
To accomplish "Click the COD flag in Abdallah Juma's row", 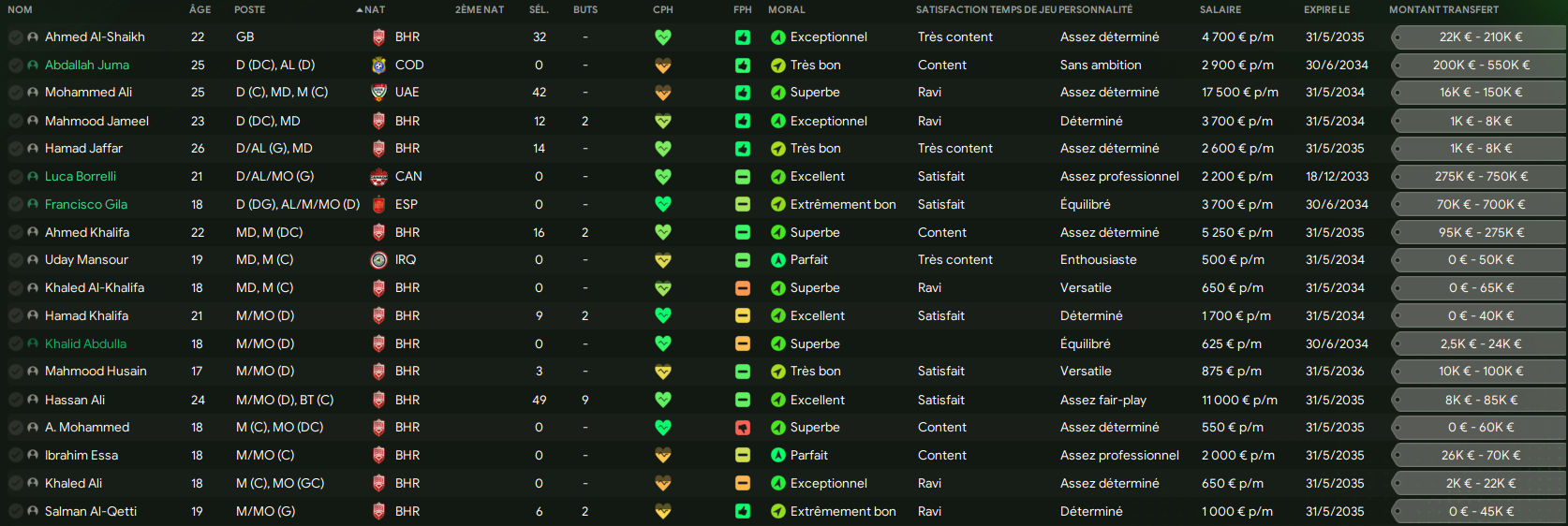I will point(378,66).
